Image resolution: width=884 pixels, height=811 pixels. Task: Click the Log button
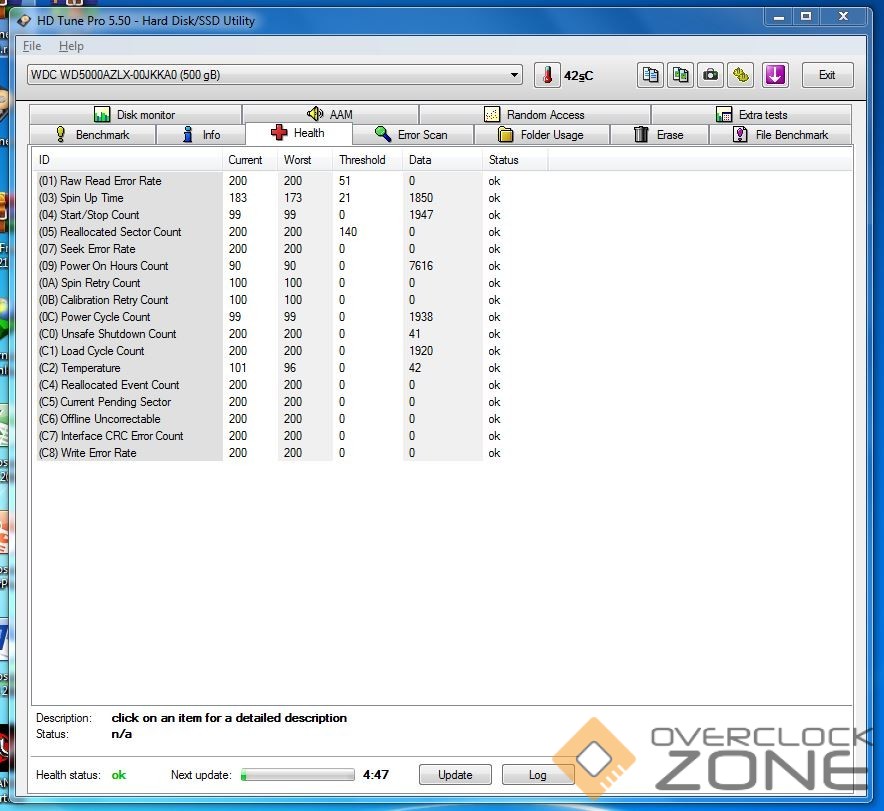pos(538,775)
